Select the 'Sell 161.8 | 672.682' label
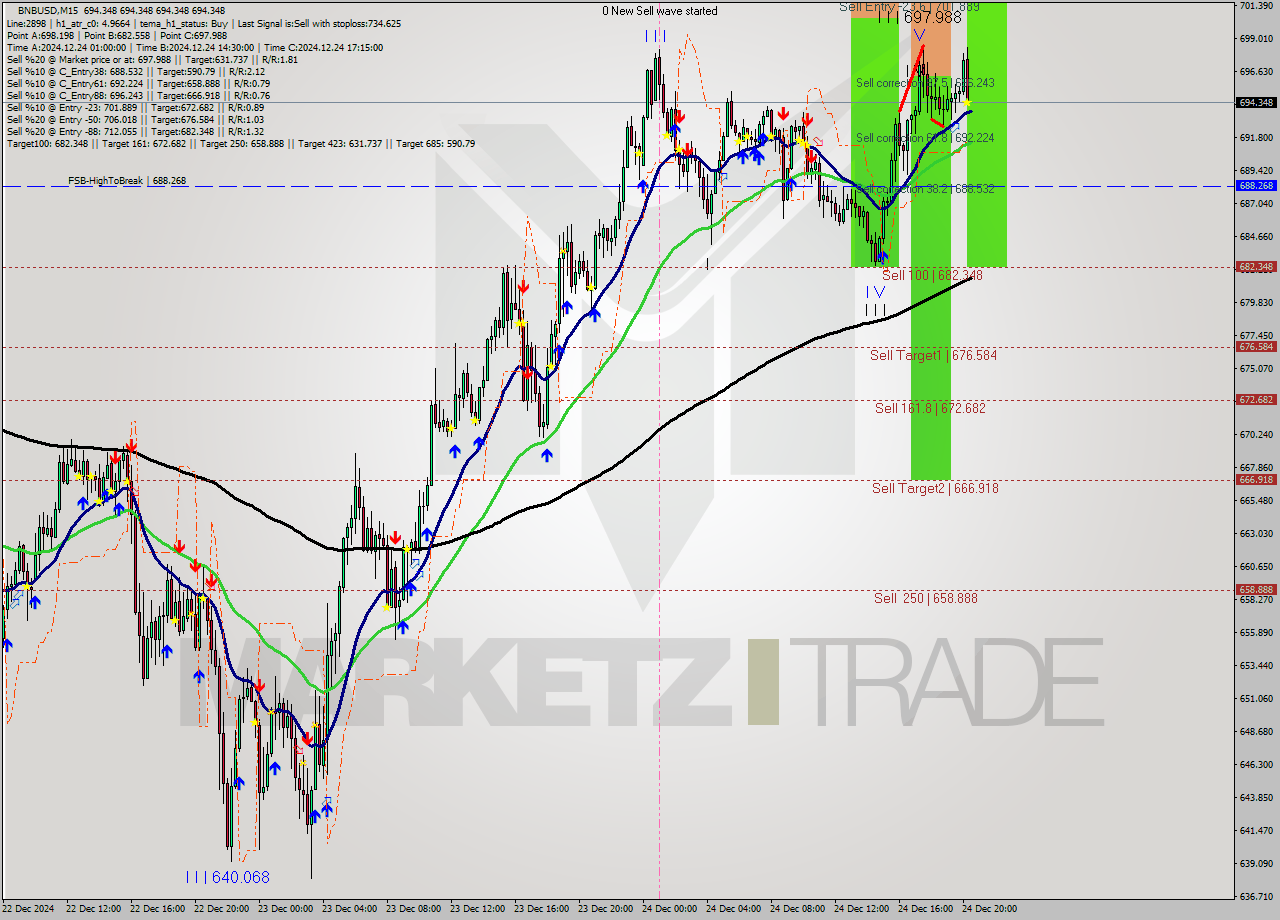 [x=930, y=408]
